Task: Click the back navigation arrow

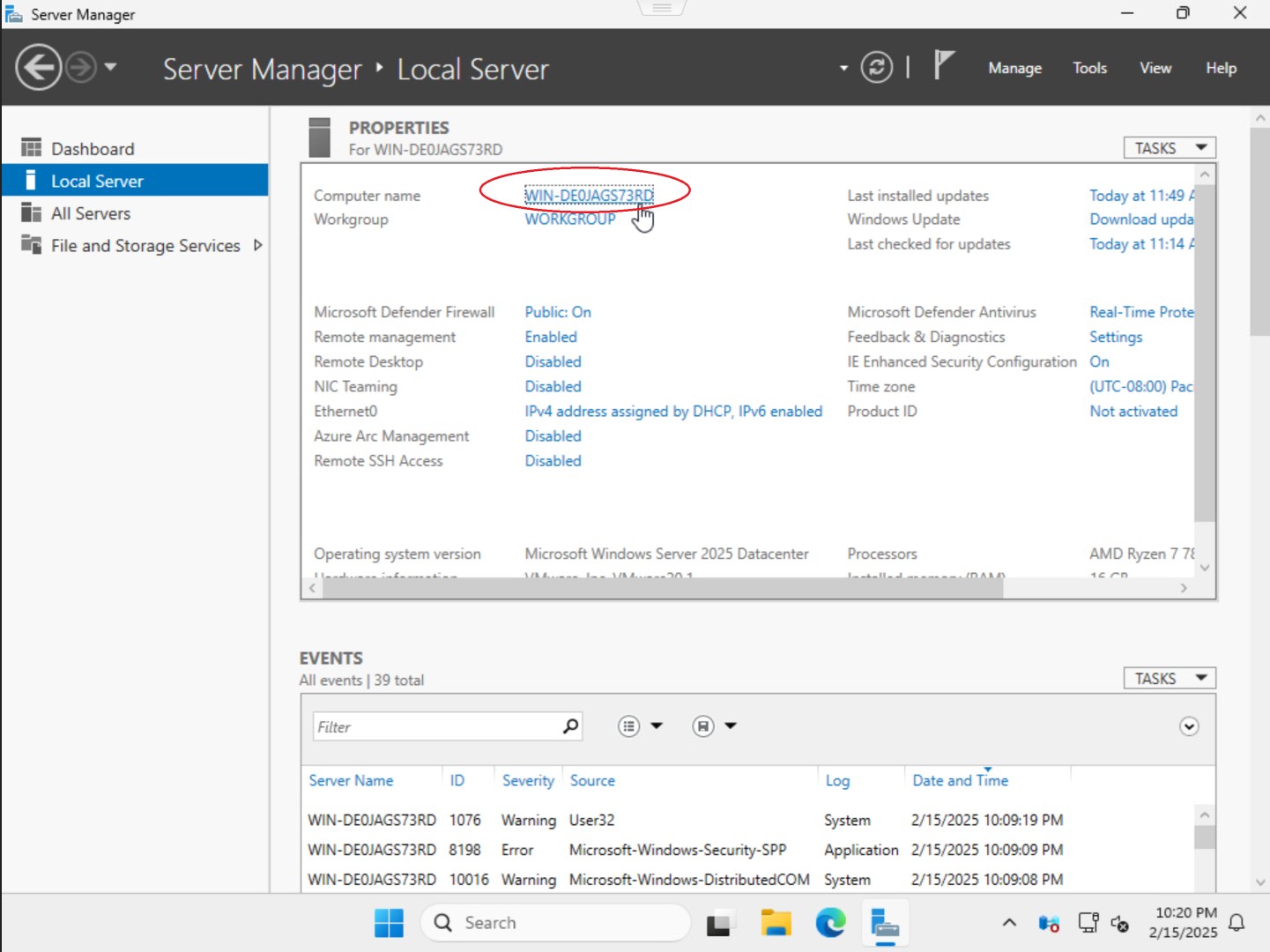Action: click(x=39, y=67)
